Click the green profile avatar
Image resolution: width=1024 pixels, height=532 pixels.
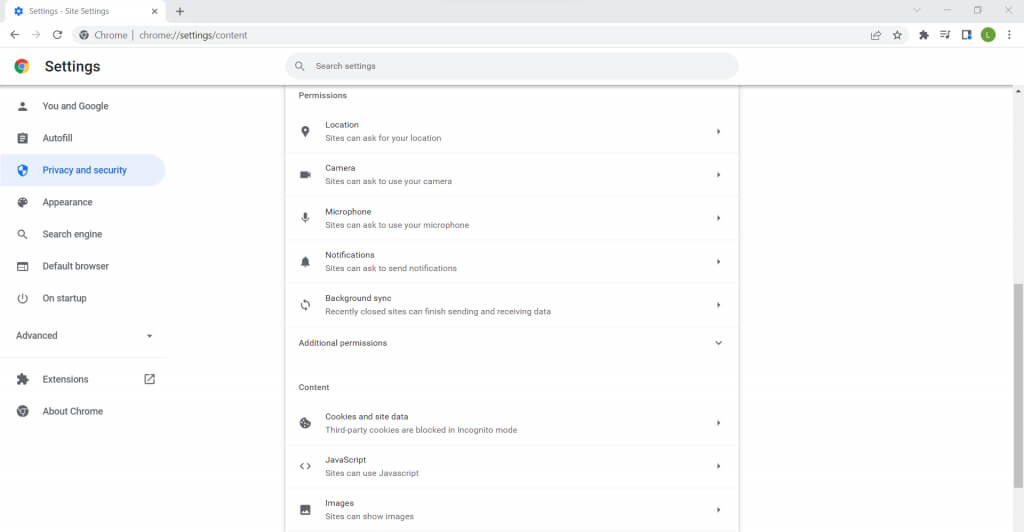tap(988, 35)
